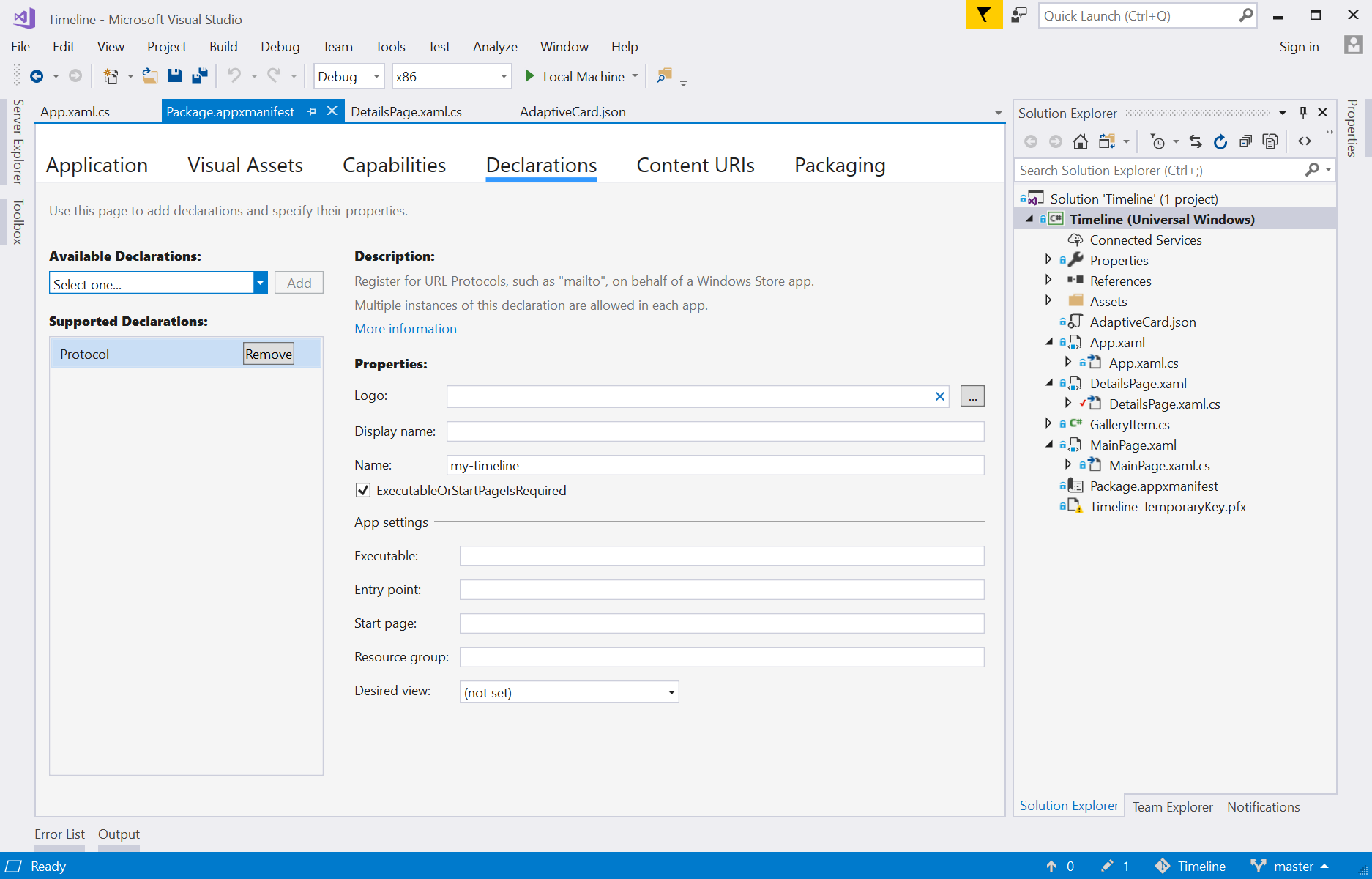This screenshot has width=1372, height=879.
Task: Click the View Code angle brackets icon
Action: coord(1305,141)
